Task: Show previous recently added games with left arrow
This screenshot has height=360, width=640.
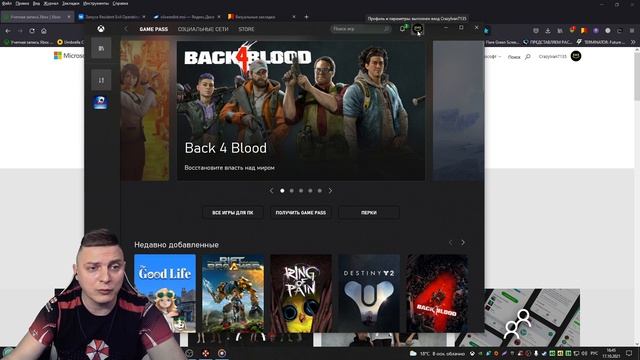Action: (x=451, y=242)
